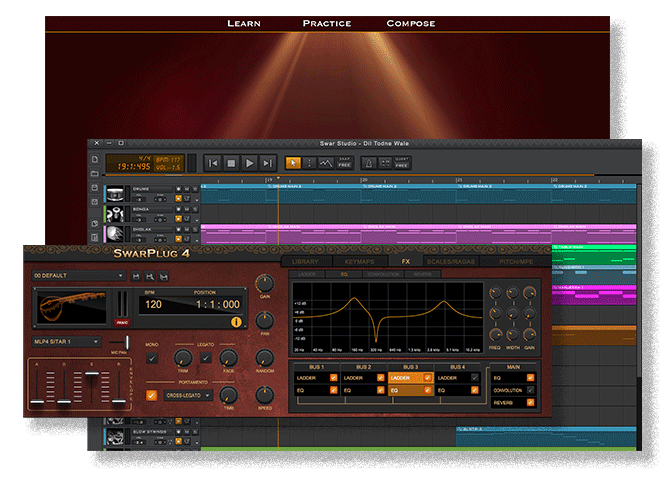Open the 00 Default preset dropdown
The height and width of the screenshot is (490, 668).
78,276
